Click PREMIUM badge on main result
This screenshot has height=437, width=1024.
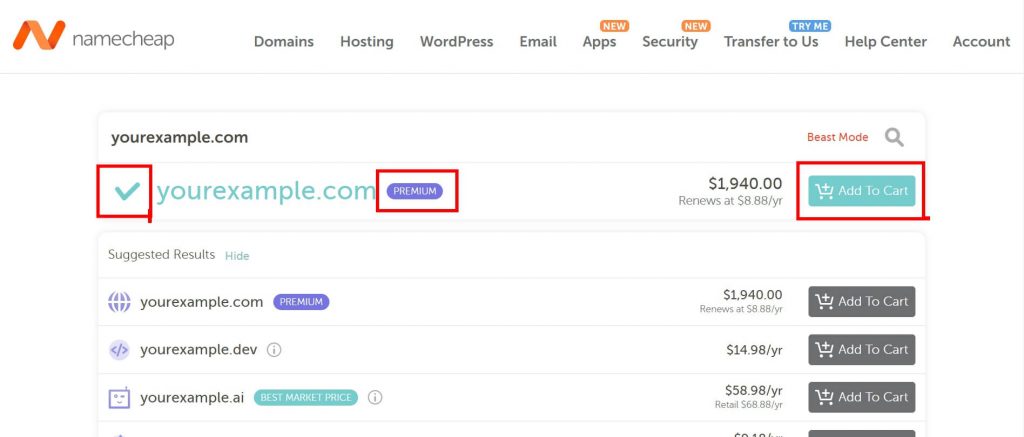pyautogui.click(x=415, y=191)
